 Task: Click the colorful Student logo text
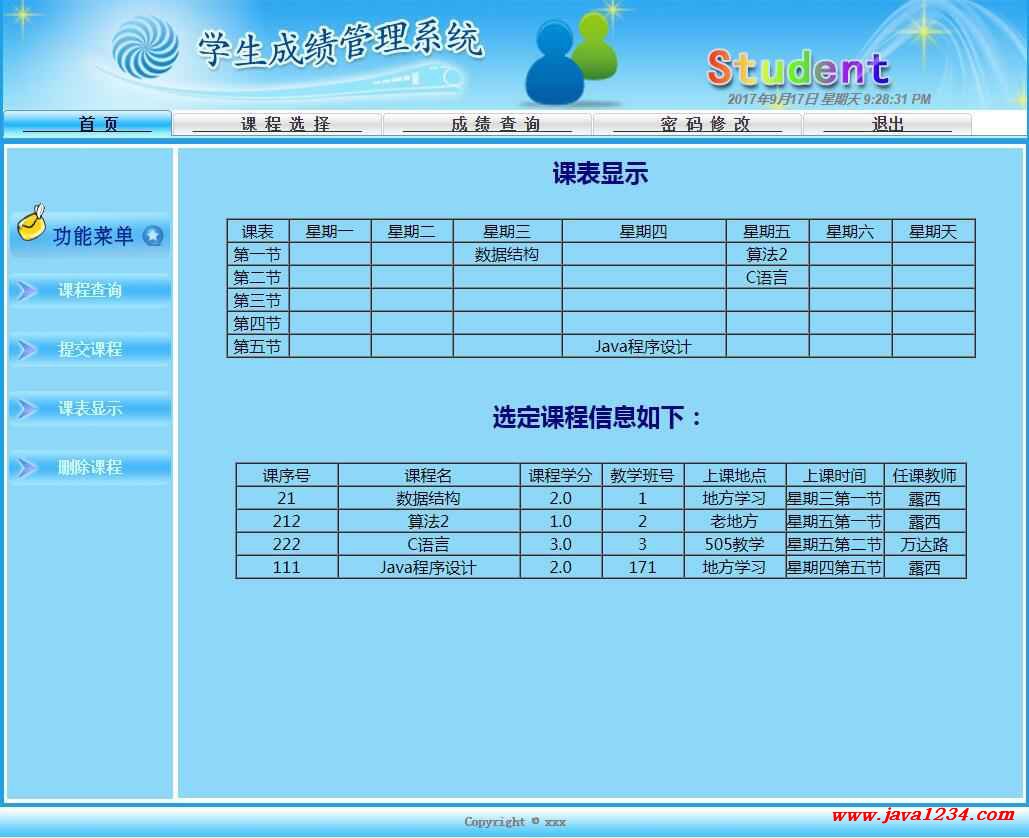tap(797, 68)
